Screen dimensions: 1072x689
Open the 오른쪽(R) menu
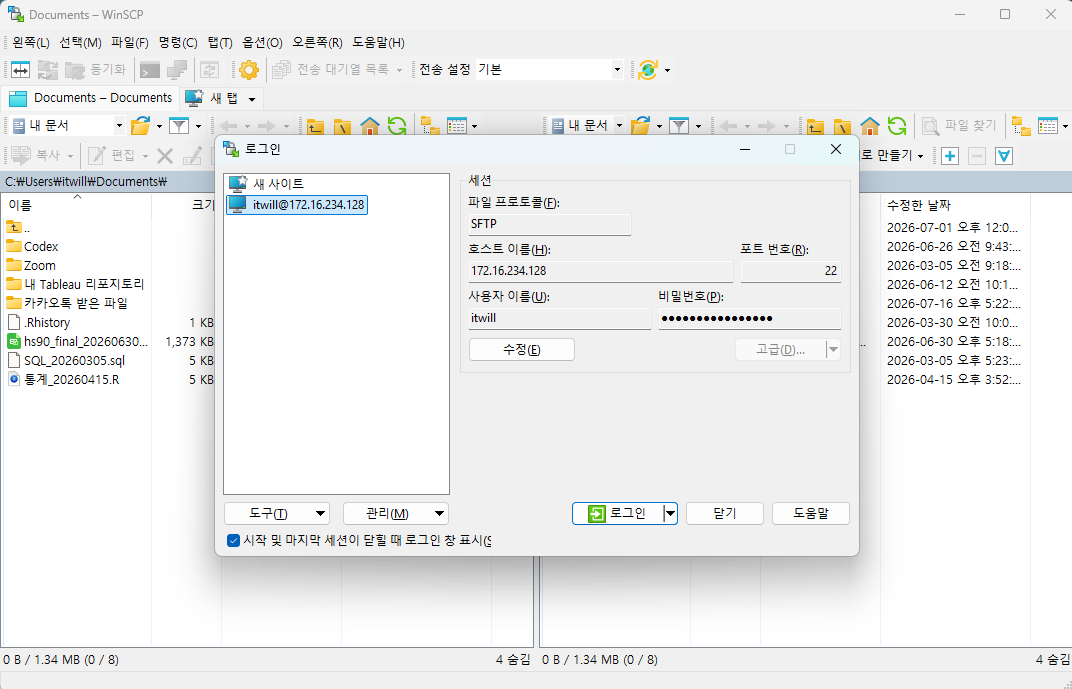point(317,42)
